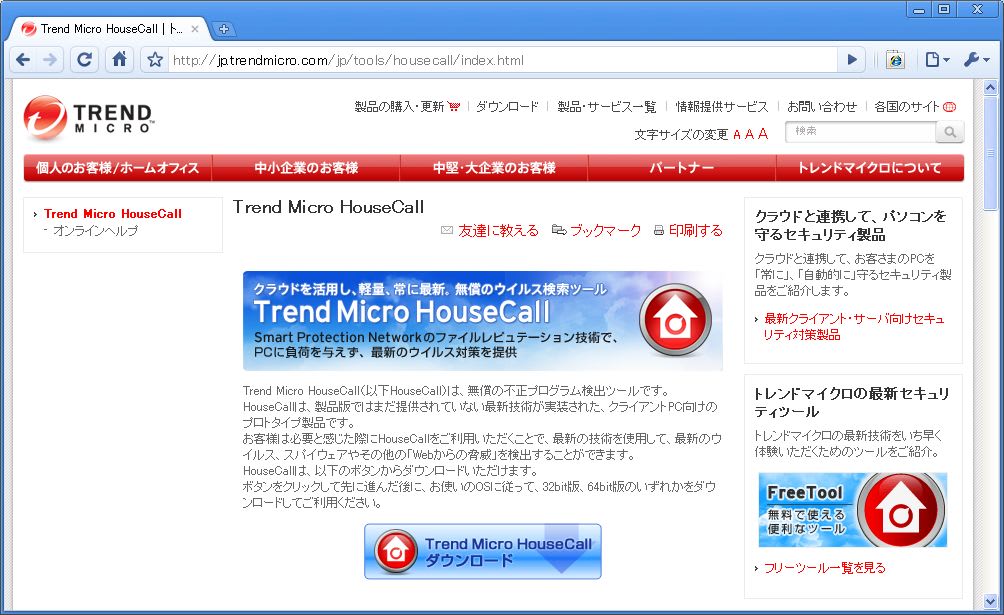The width and height of the screenshot is (1004, 615).
Task: Click the browser Back arrow button
Action: click(23, 60)
